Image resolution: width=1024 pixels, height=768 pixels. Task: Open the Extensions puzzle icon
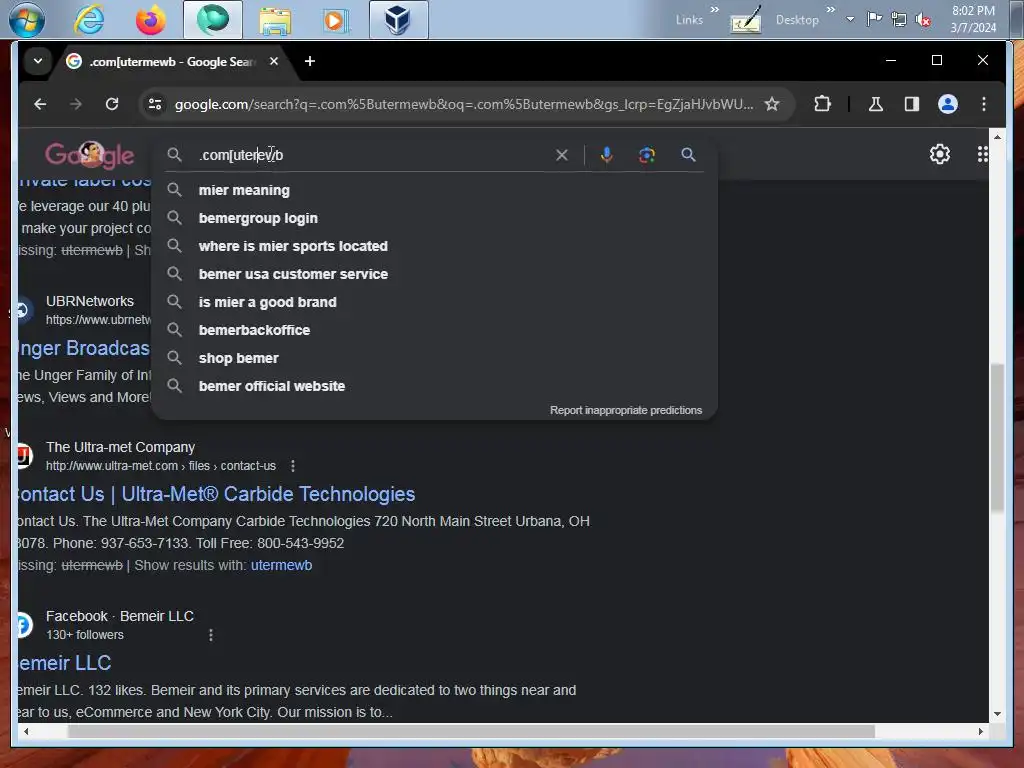click(x=822, y=104)
